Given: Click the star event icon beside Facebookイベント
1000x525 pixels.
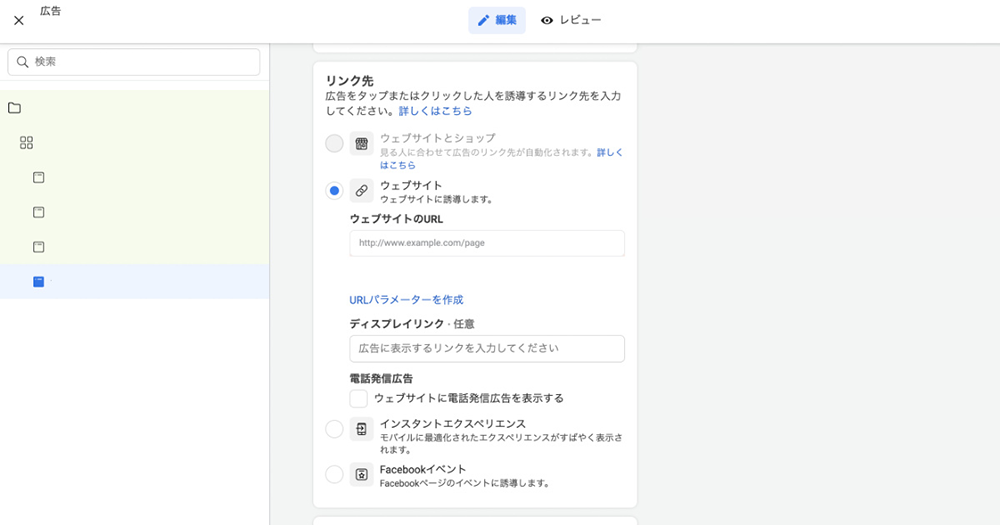Looking at the screenshot, I should click(362, 475).
